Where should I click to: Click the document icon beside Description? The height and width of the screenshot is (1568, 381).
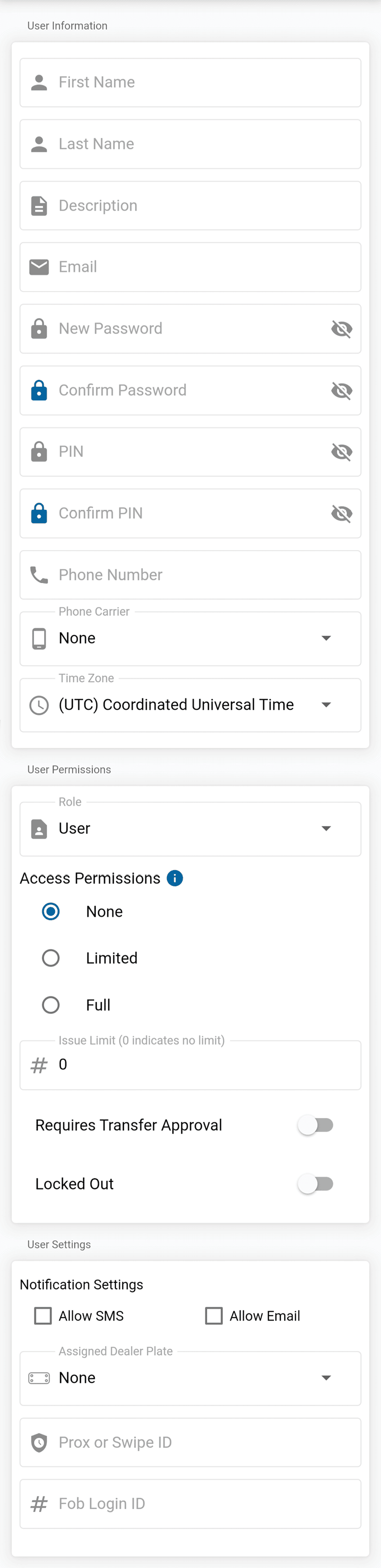(x=39, y=206)
